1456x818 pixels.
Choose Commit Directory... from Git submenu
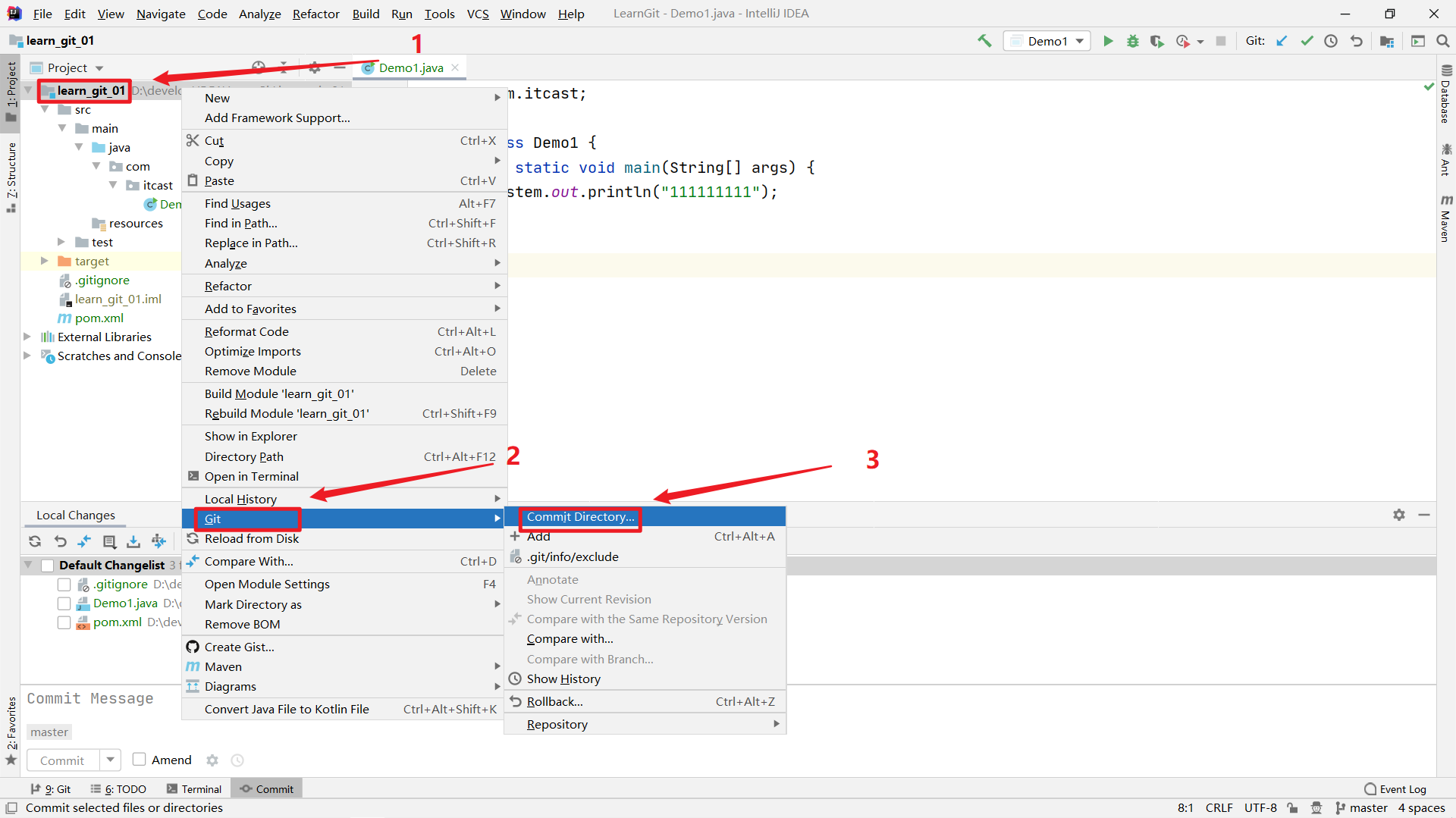pos(645,517)
